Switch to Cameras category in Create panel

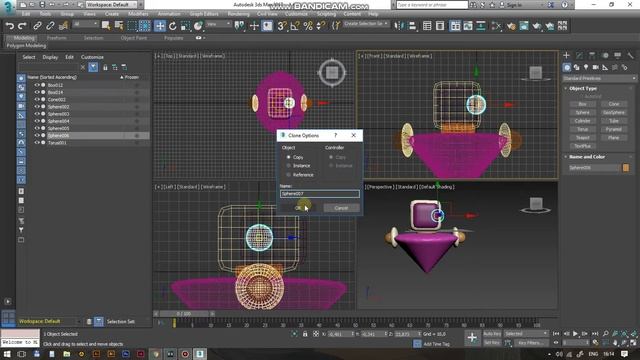tap(596, 67)
